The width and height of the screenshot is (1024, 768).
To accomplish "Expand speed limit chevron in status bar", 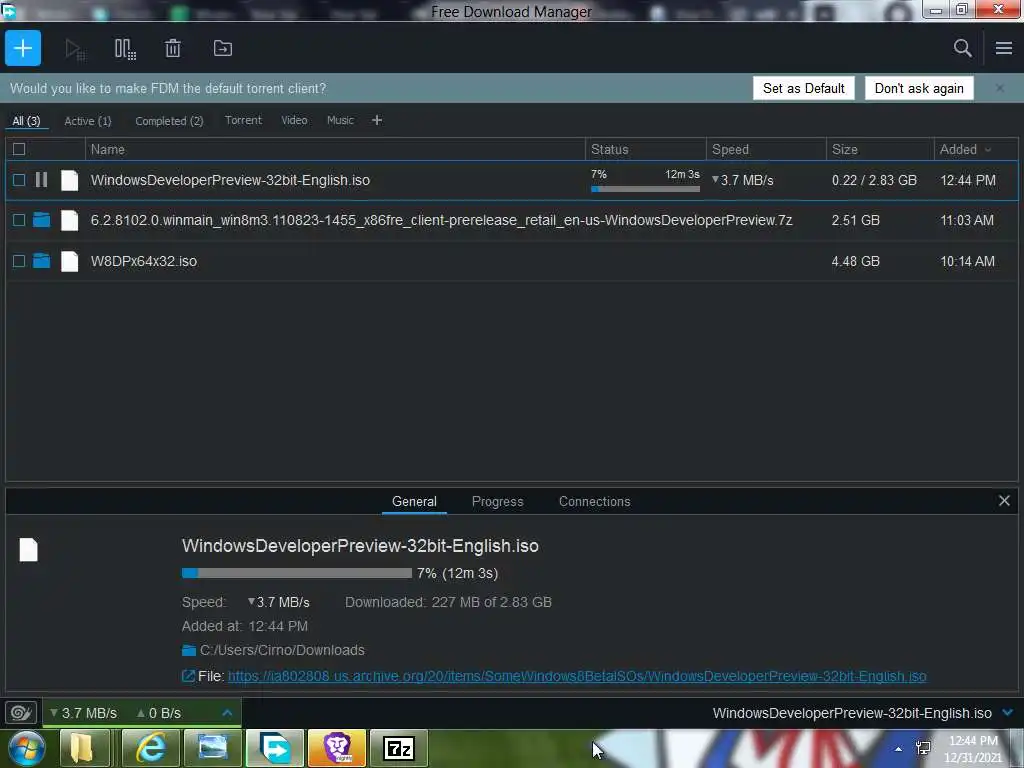I will [227, 712].
